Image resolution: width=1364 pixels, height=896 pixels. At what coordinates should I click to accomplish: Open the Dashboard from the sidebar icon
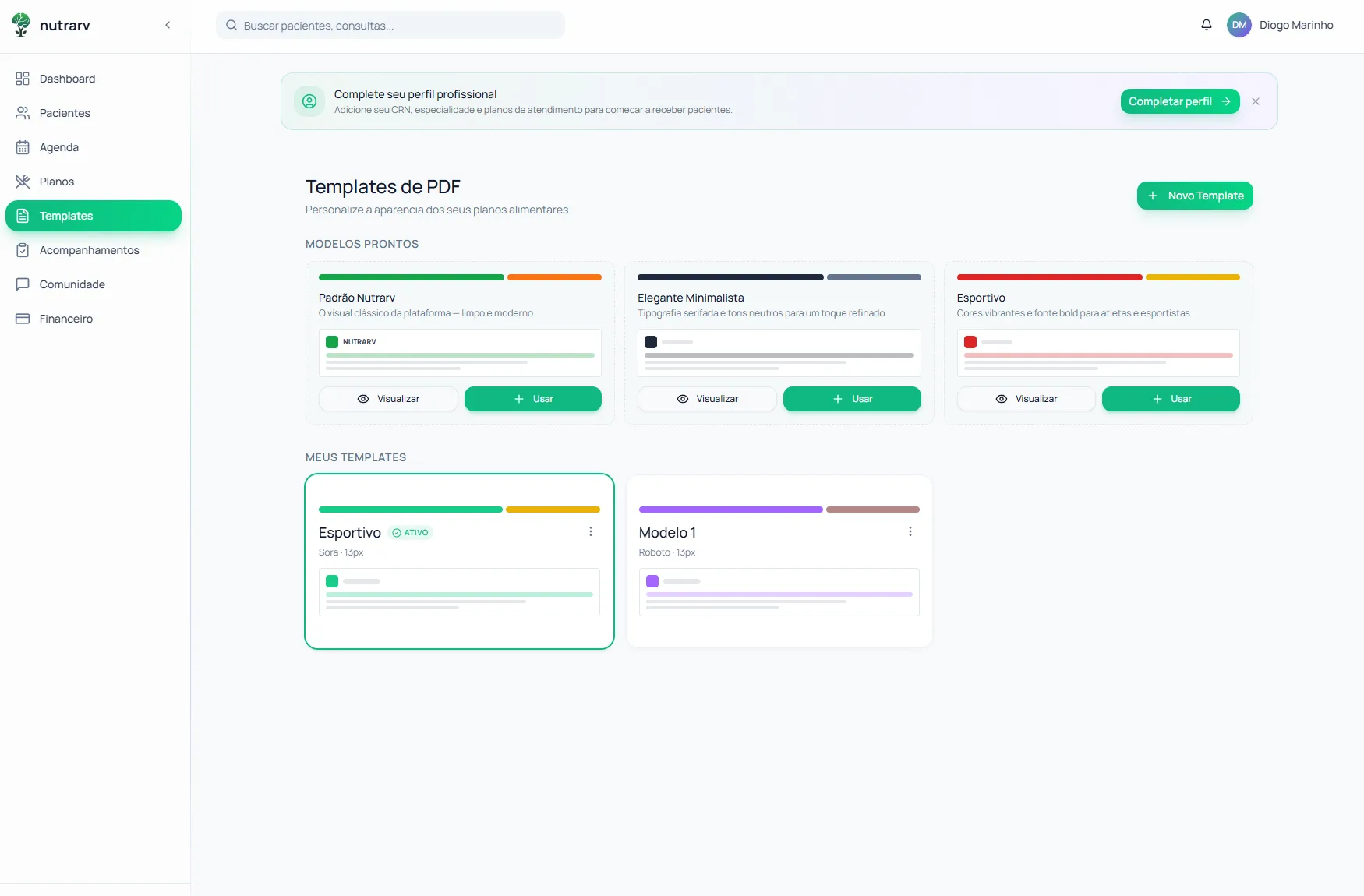click(23, 79)
